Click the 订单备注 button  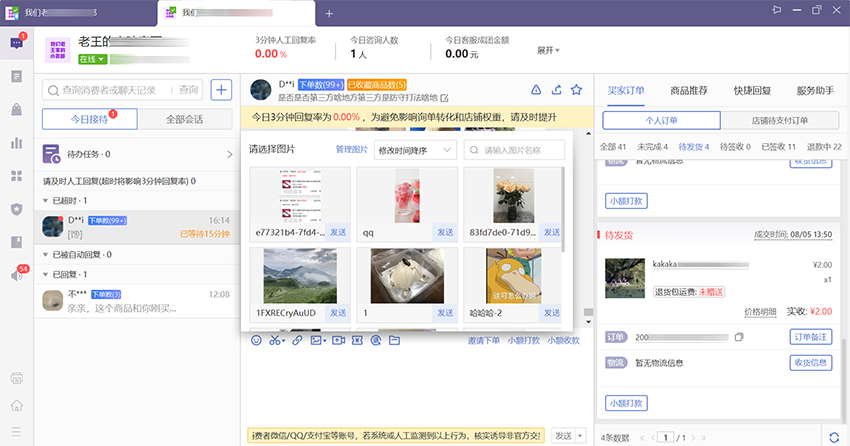point(812,337)
